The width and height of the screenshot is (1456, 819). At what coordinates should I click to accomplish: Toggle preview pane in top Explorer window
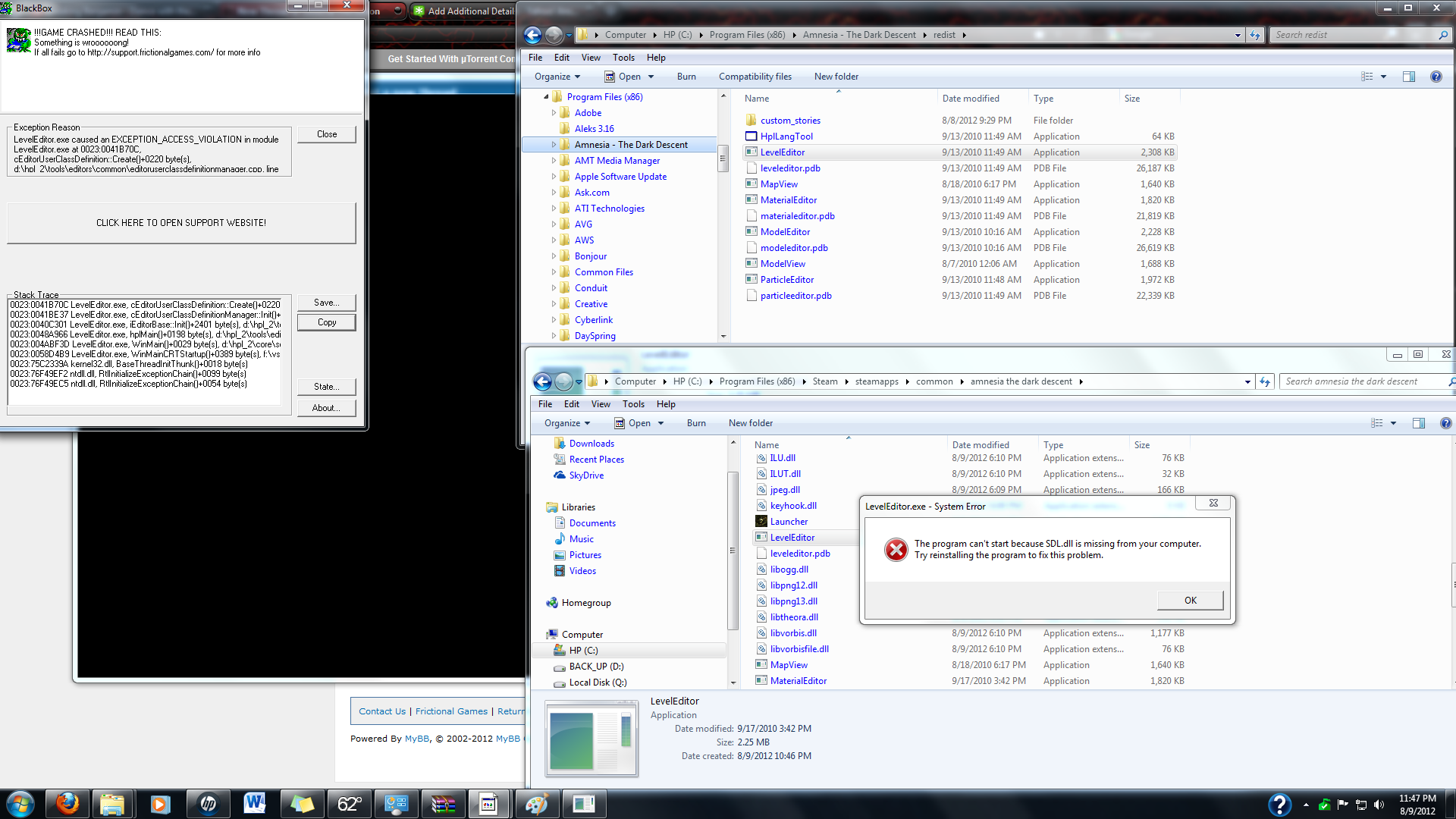(x=1409, y=77)
